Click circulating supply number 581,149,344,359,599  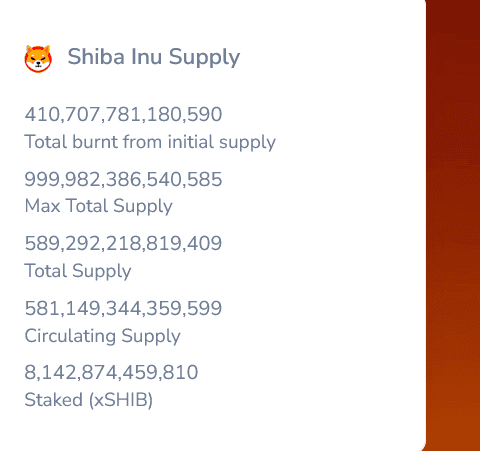tap(123, 308)
